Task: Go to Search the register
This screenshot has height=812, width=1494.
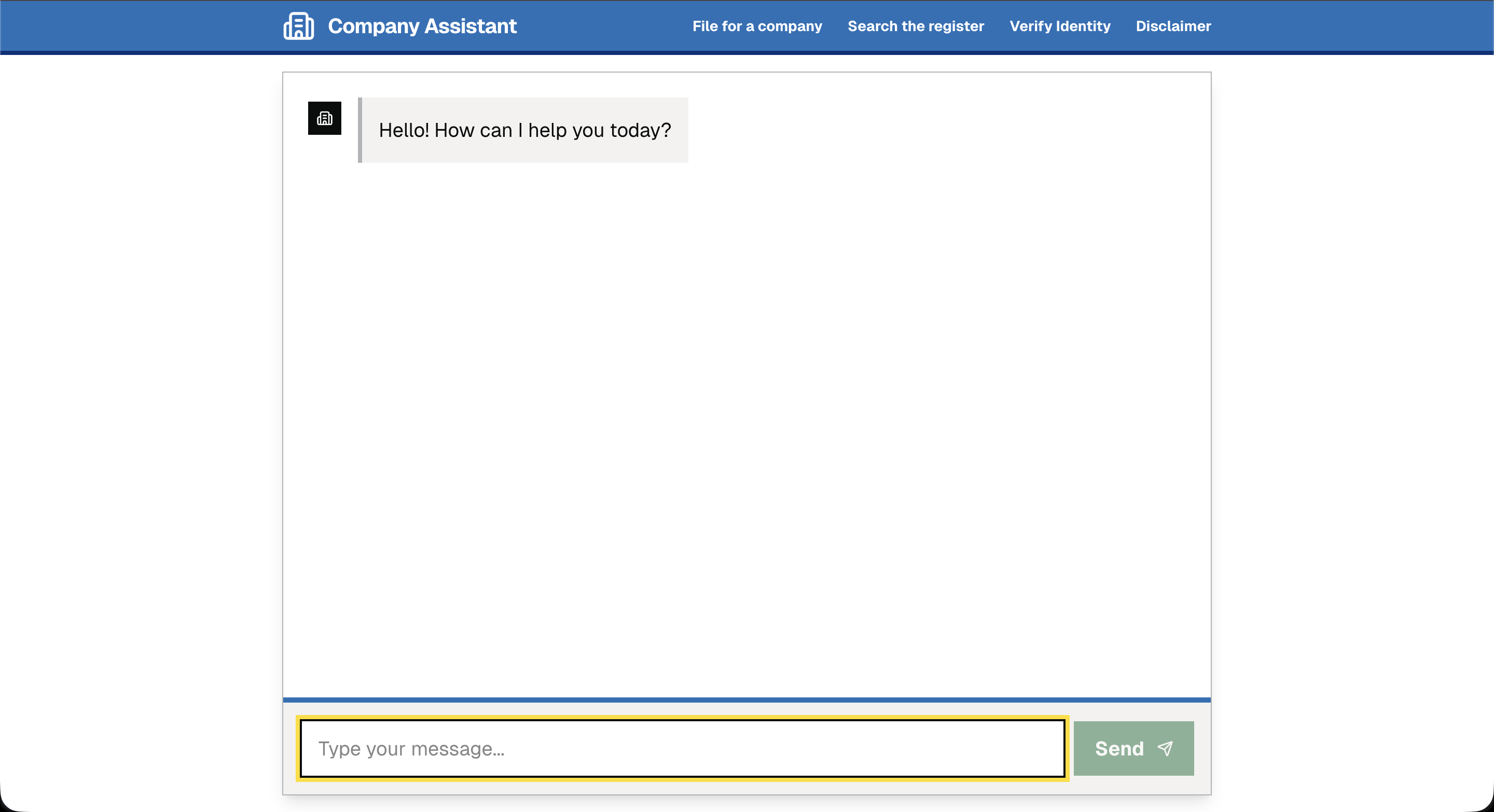Action: [915, 26]
